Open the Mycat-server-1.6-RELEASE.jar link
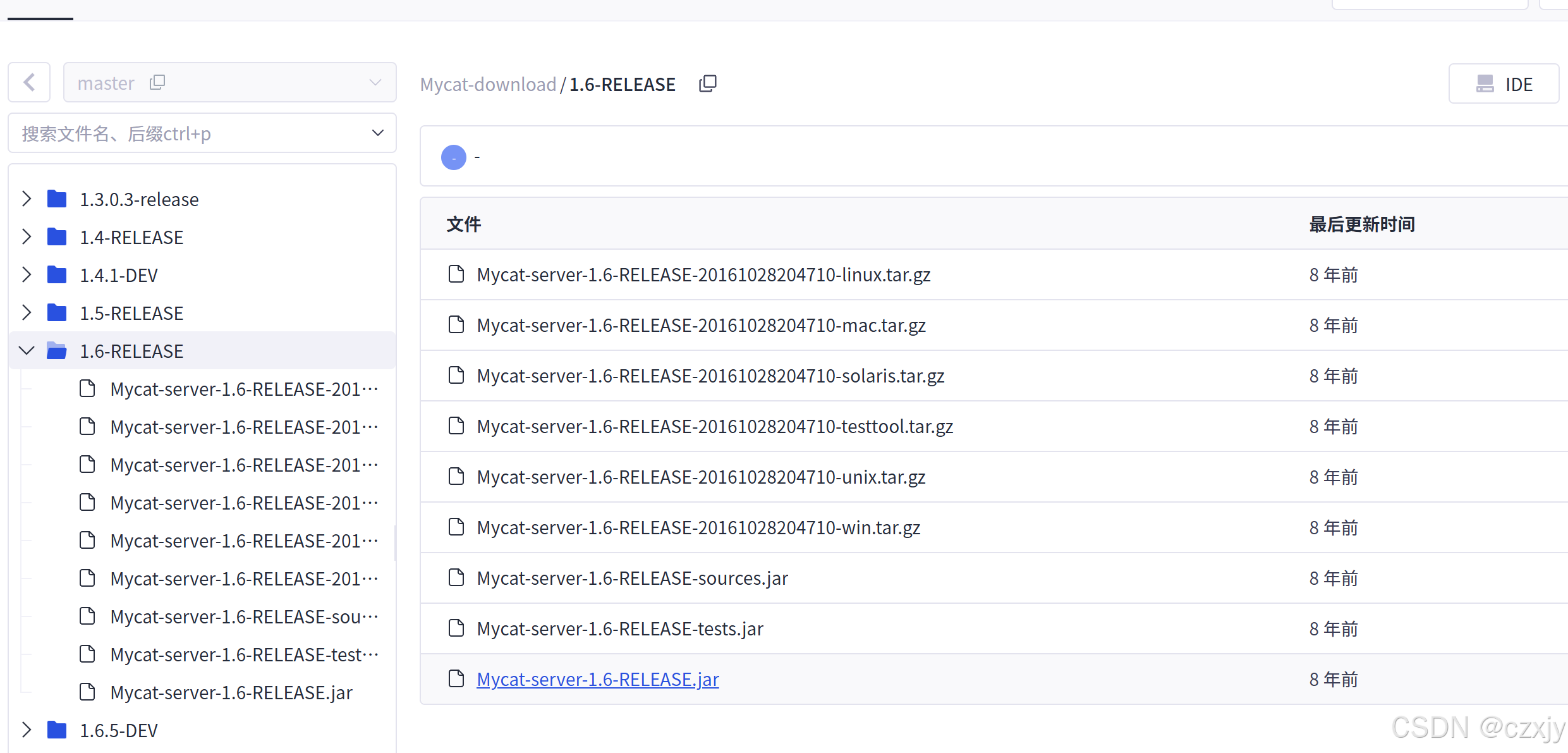This screenshot has height=753, width=1568. pyautogui.click(x=597, y=679)
